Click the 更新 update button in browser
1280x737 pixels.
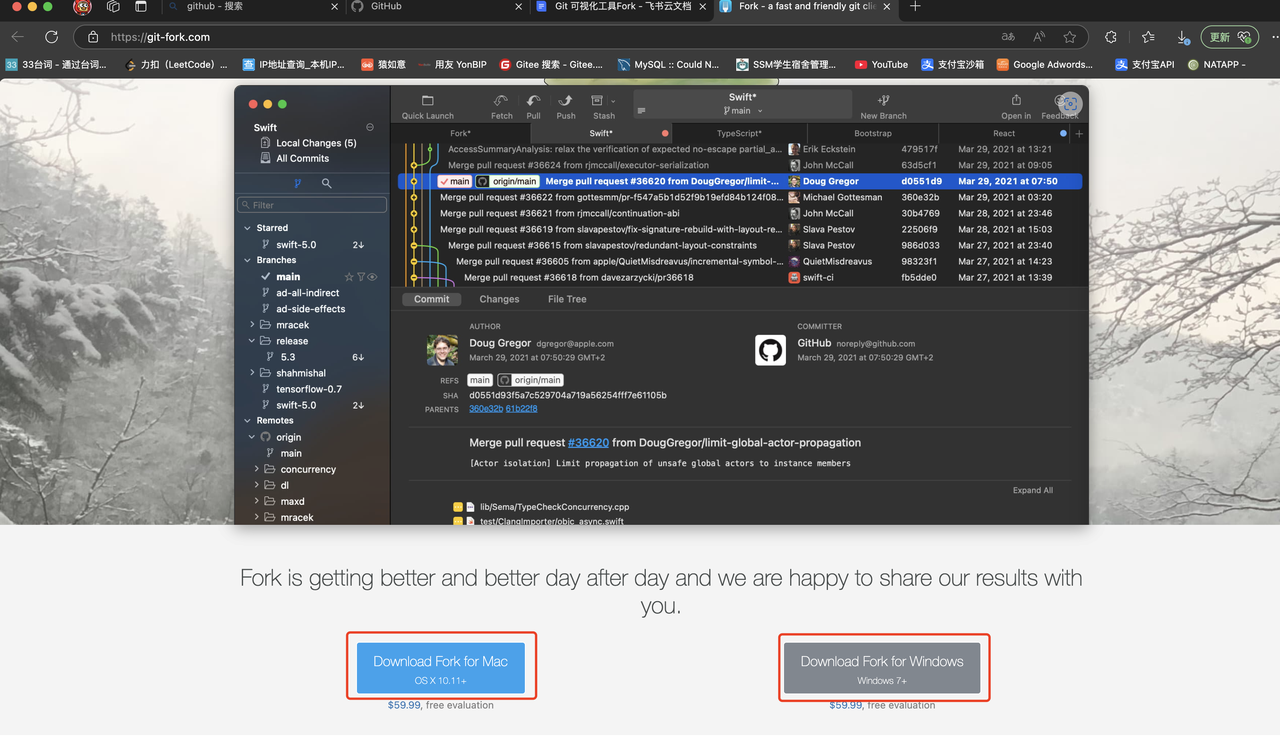point(1229,37)
